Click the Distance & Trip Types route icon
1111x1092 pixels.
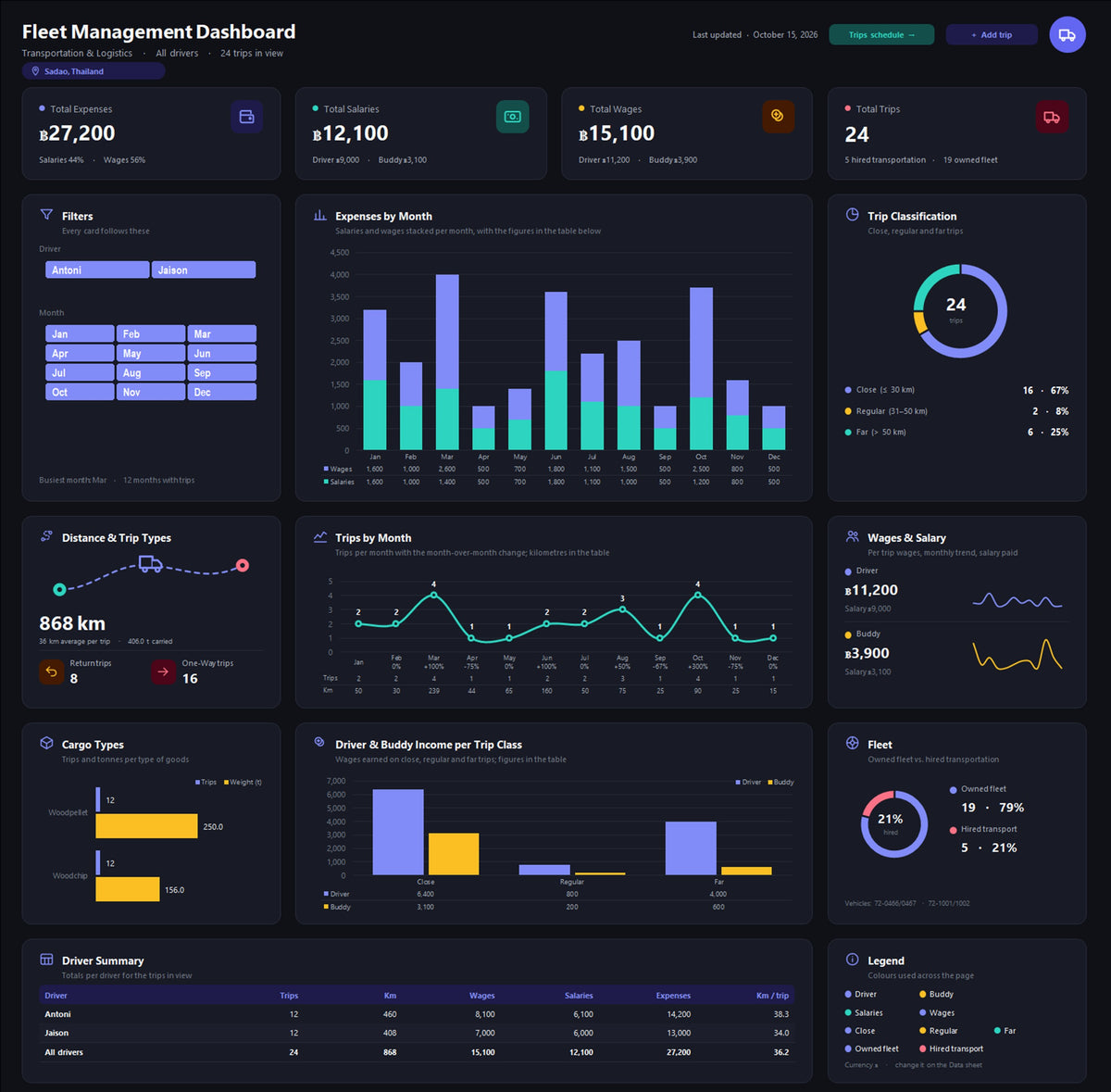click(46, 536)
